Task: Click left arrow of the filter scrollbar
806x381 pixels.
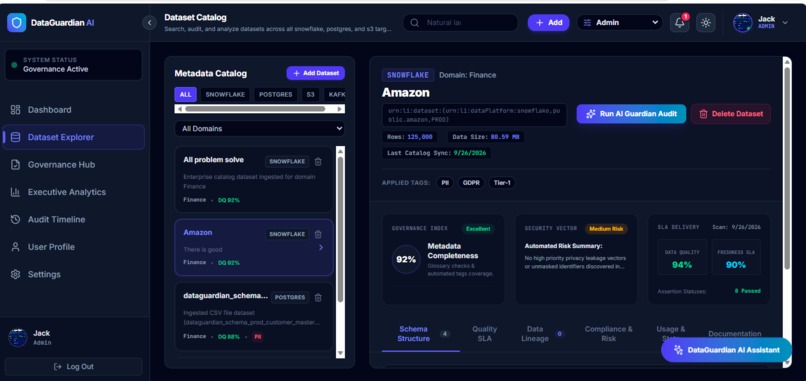Action: pyautogui.click(x=178, y=108)
